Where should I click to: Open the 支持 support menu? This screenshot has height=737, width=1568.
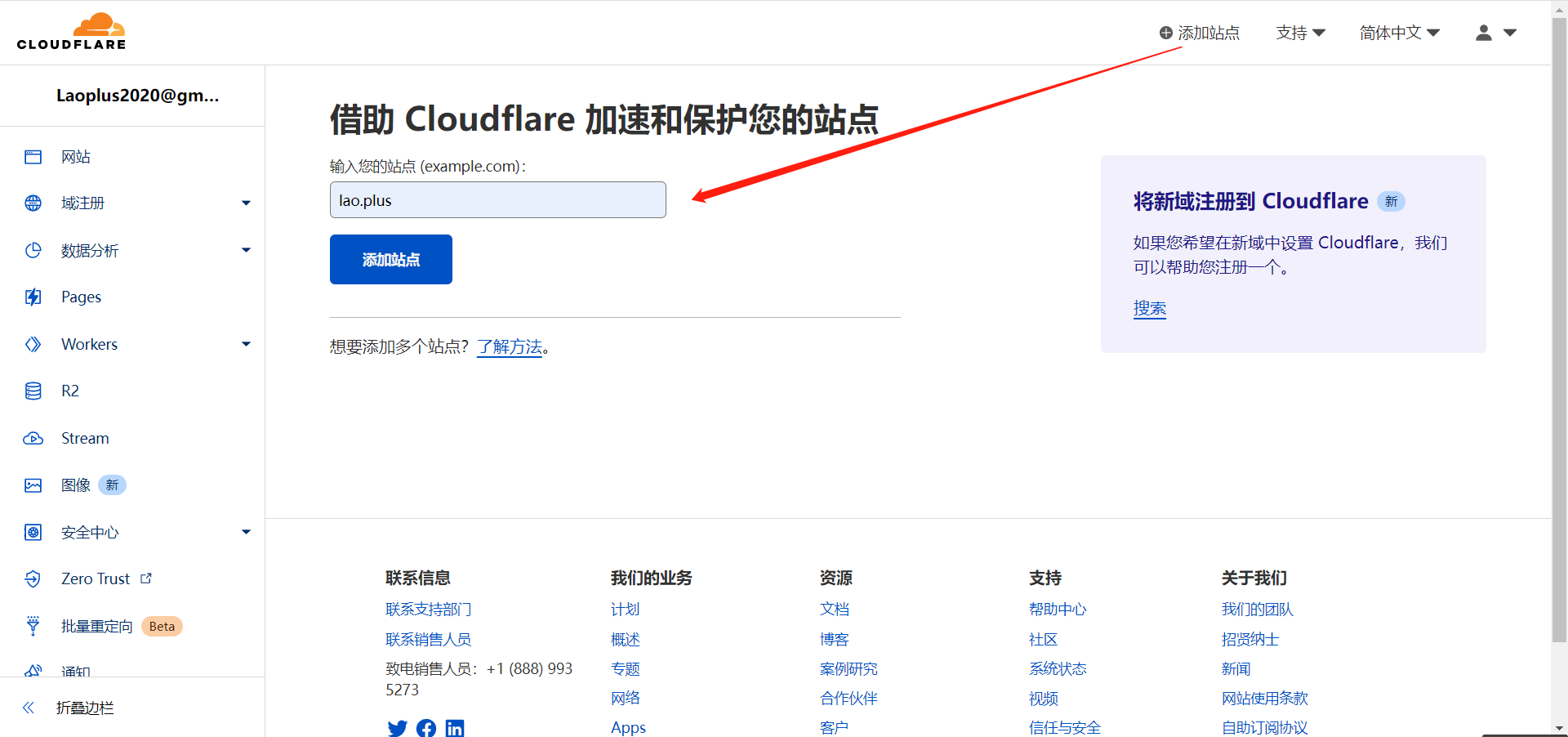[x=1301, y=33]
